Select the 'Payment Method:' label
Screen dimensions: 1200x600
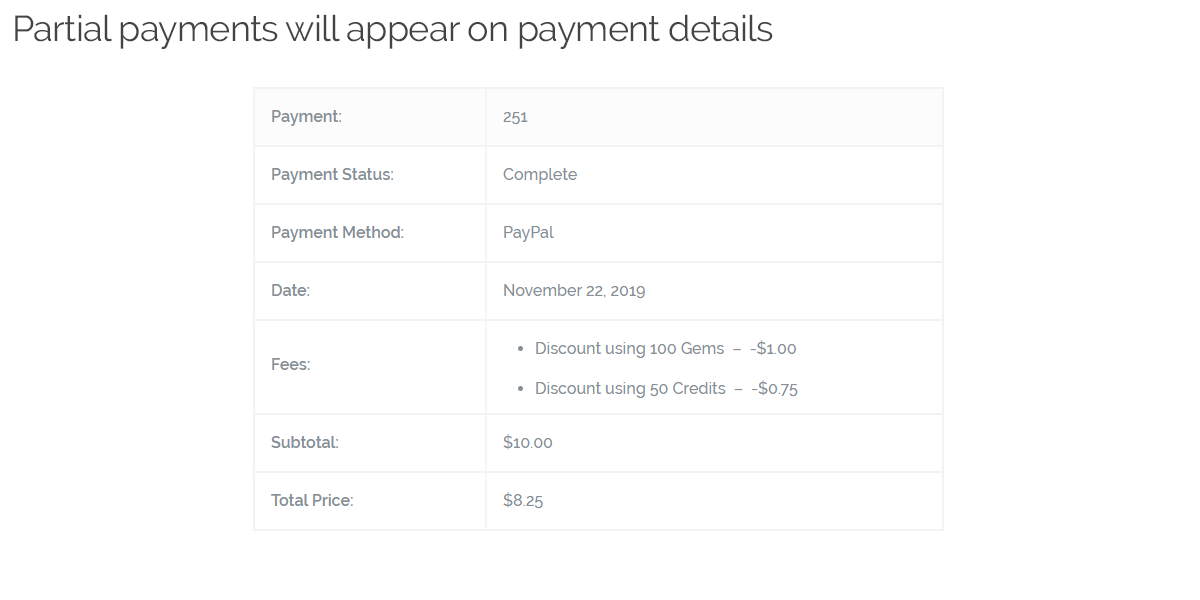coord(337,233)
